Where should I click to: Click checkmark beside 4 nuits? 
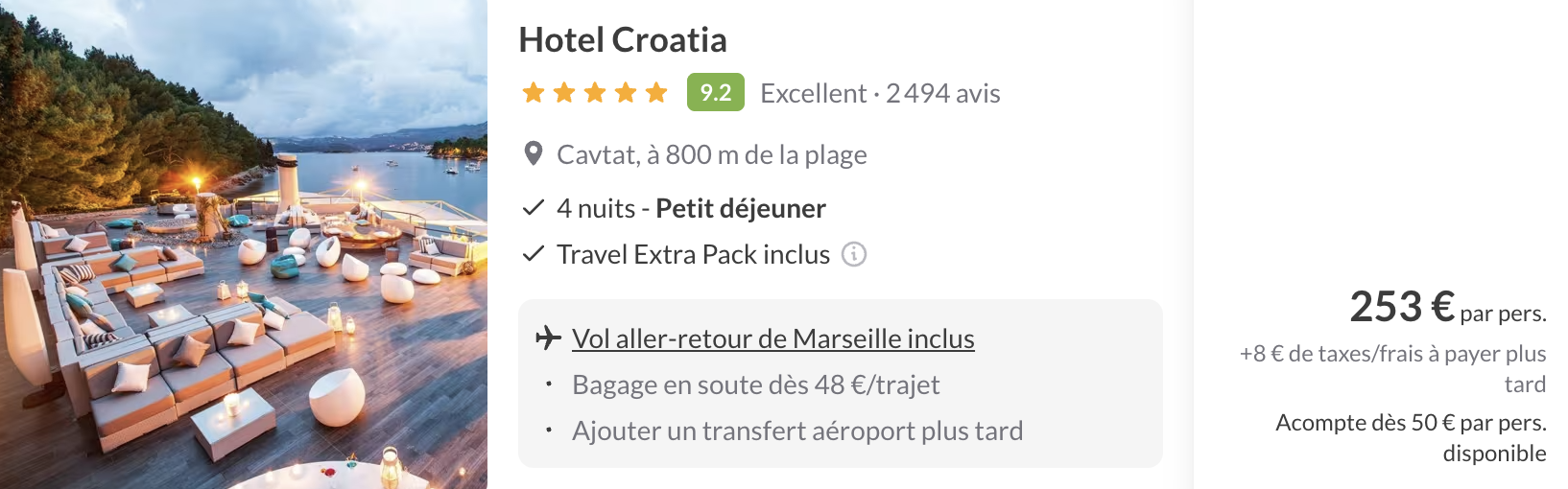tap(533, 208)
